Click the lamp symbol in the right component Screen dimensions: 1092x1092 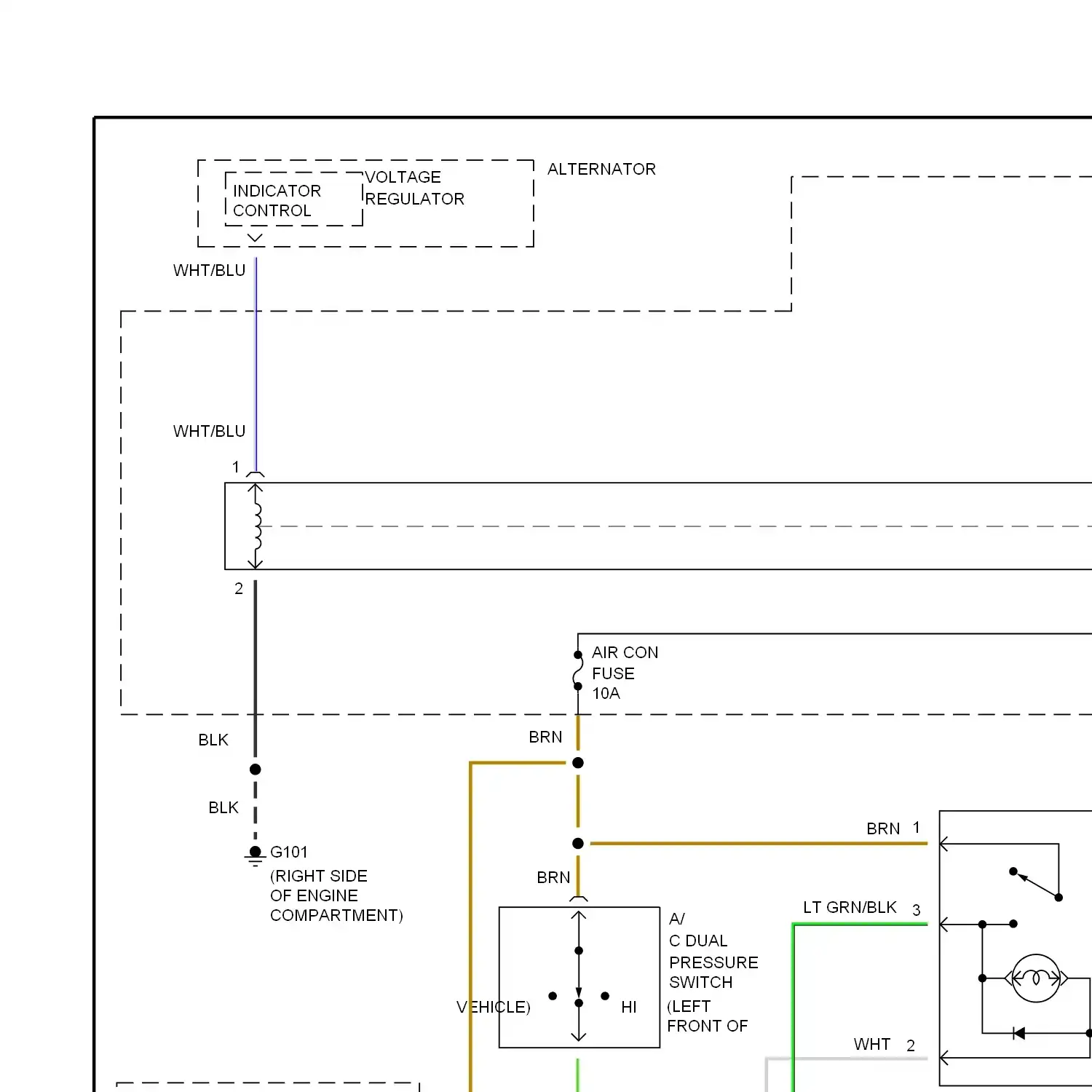click(x=1036, y=978)
